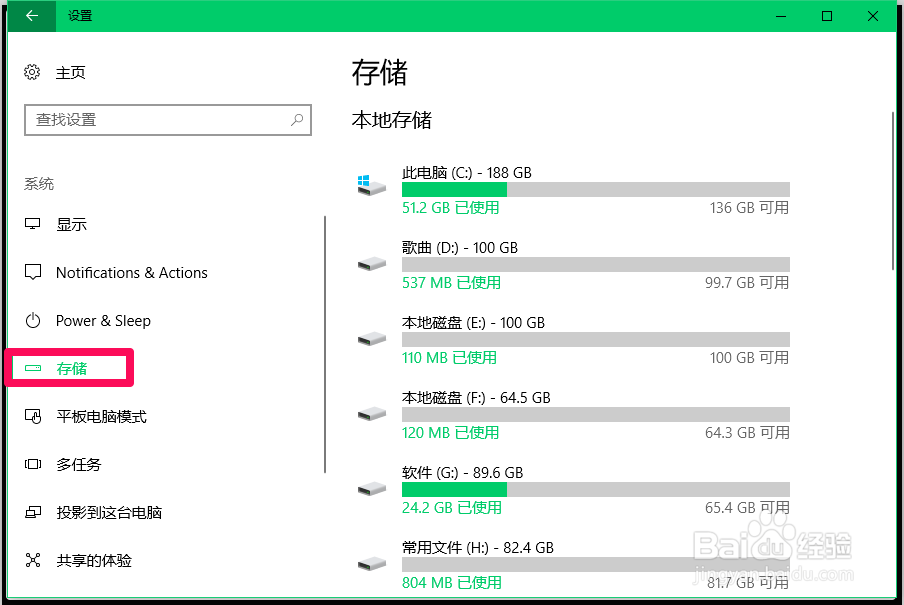Click 120 MB 已使用 text

point(450,433)
